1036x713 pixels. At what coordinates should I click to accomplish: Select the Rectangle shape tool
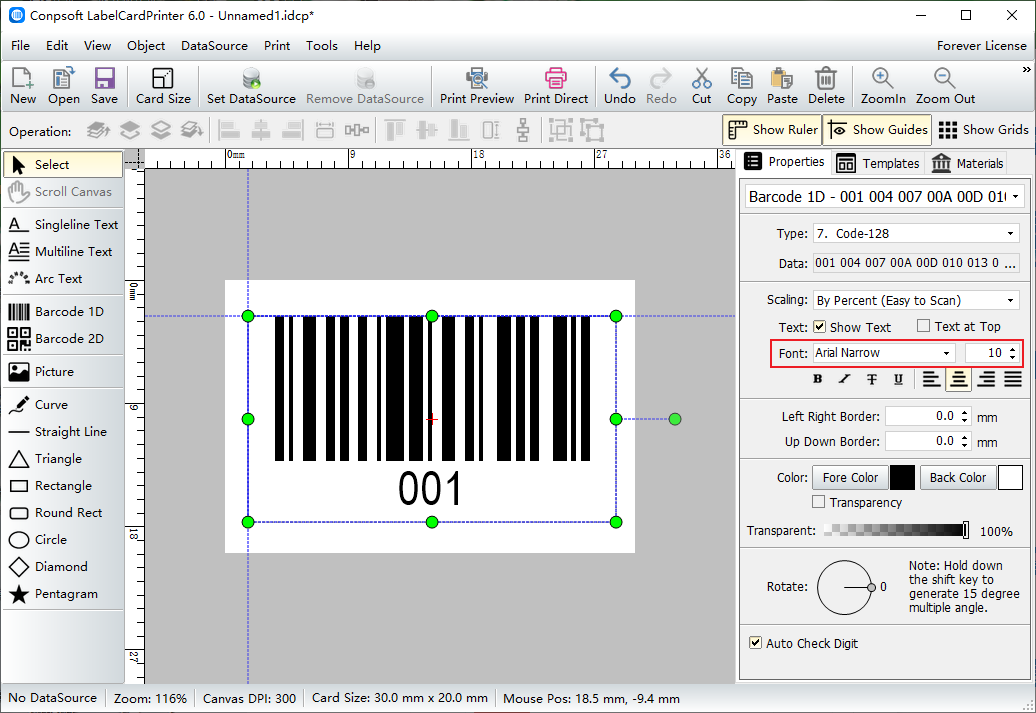click(x=63, y=486)
